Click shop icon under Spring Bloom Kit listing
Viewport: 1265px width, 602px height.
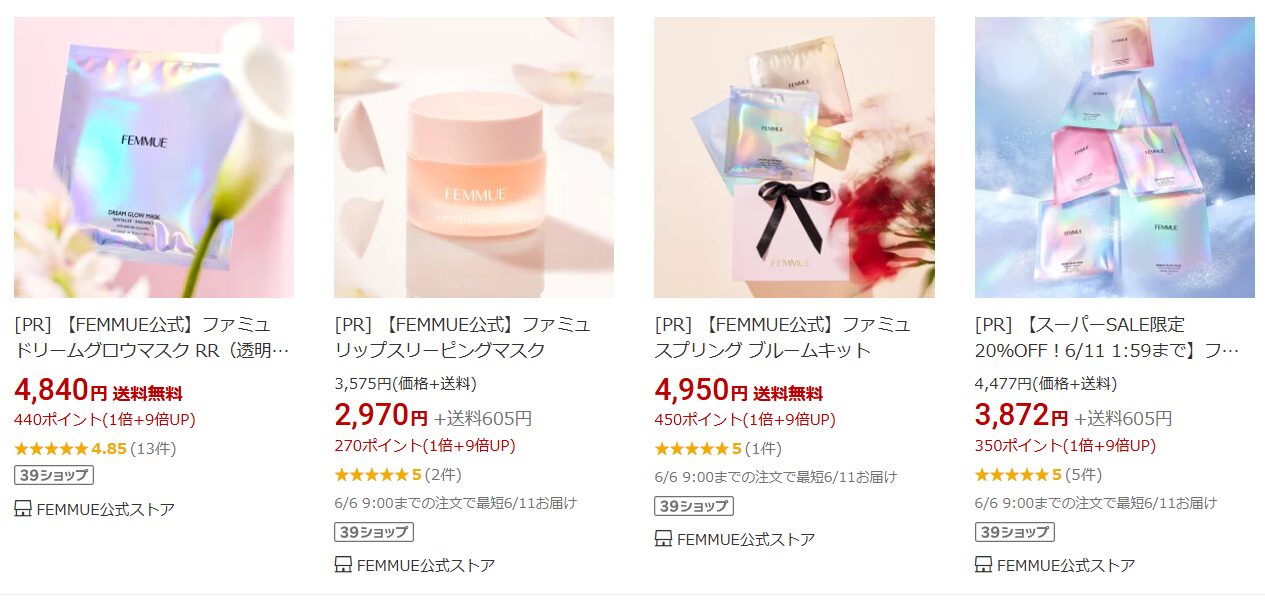click(663, 539)
